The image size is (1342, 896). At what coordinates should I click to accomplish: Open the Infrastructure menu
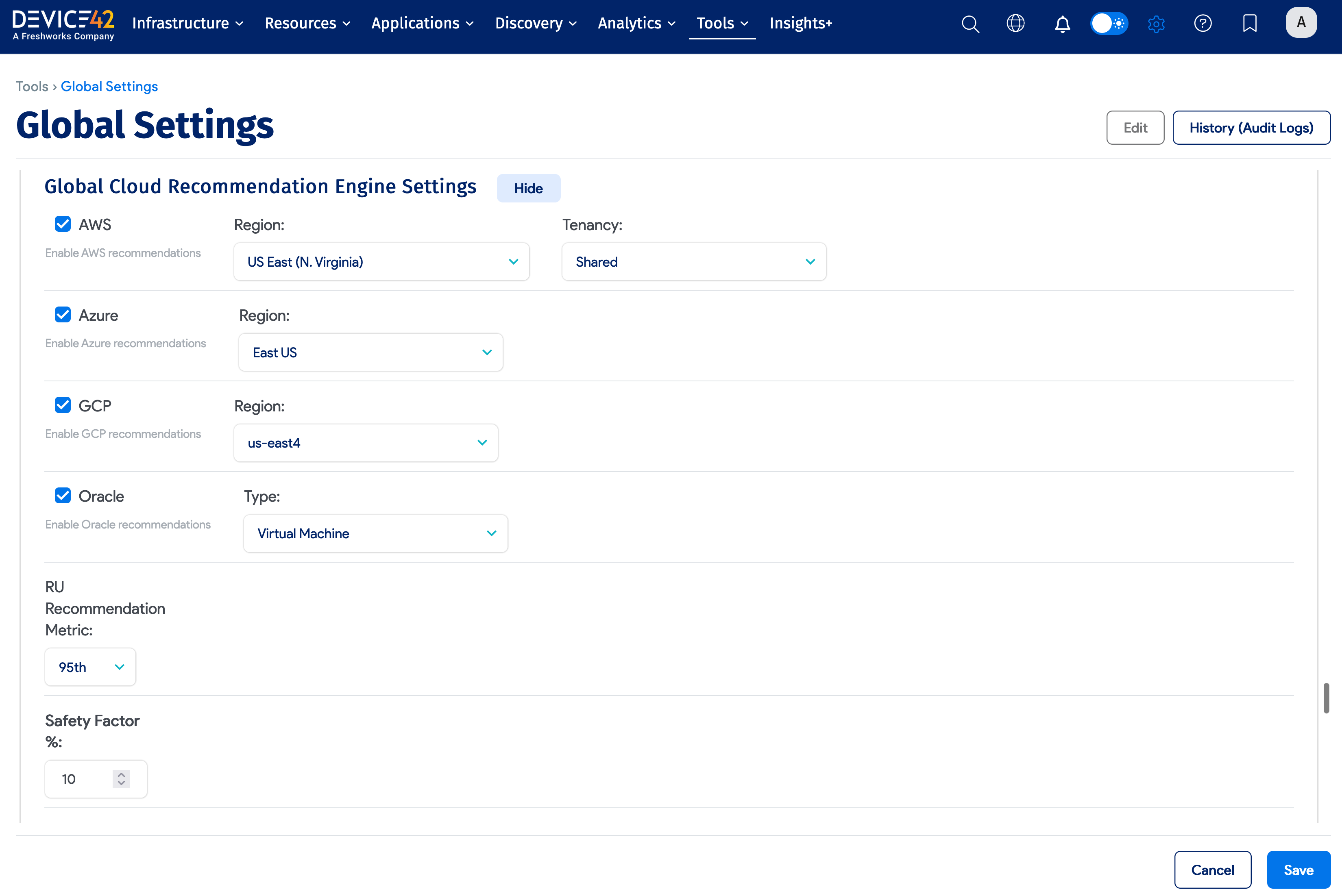[187, 24]
